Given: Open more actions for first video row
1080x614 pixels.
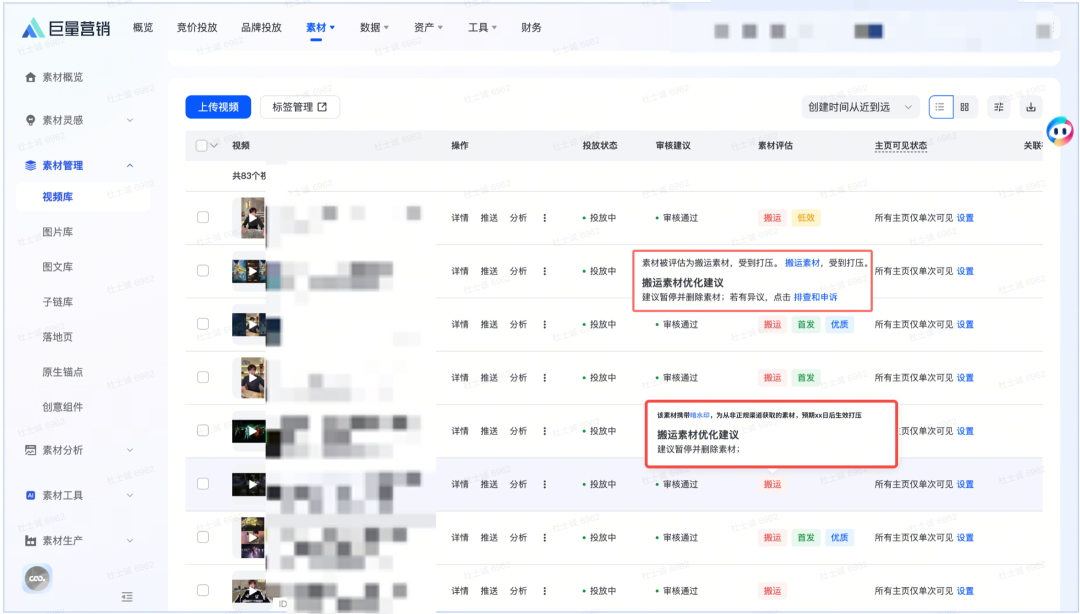Looking at the screenshot, I should pyautogui.click(x=545, y=218).
